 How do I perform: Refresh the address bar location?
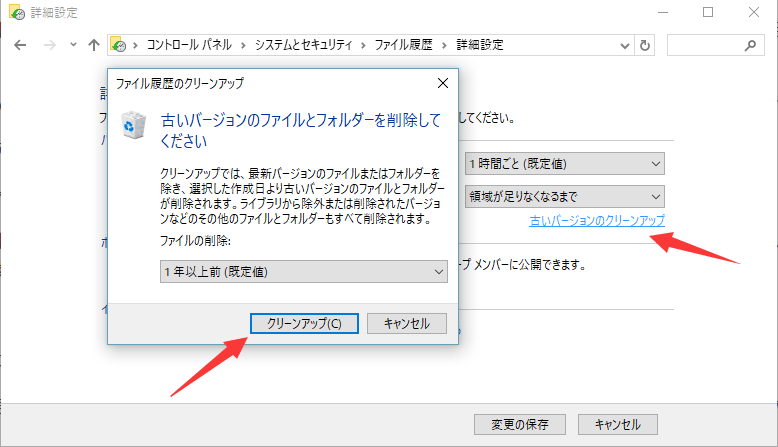645,45
